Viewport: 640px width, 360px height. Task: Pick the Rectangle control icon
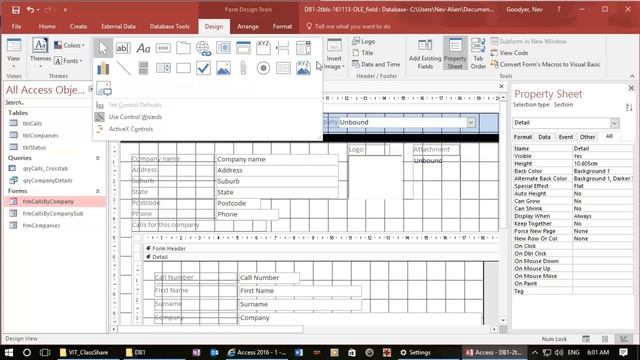183,68
